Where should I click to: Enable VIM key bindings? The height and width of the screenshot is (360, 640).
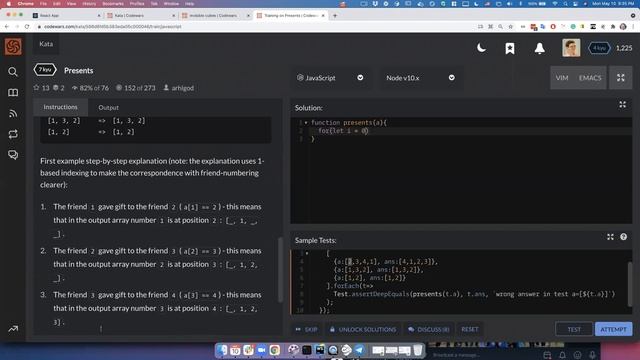pos(562,78)
